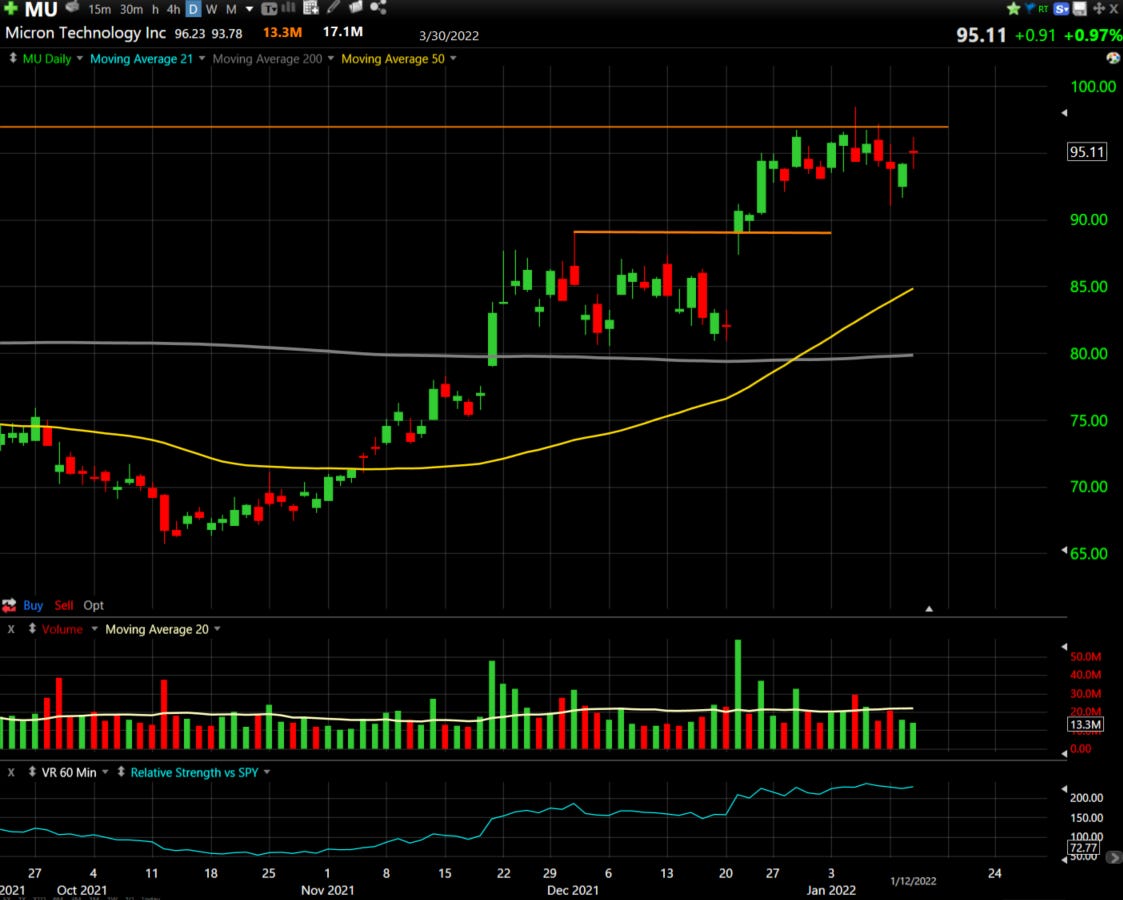
Task: Switch to the 30m timeframe
Action: (131, 9)
